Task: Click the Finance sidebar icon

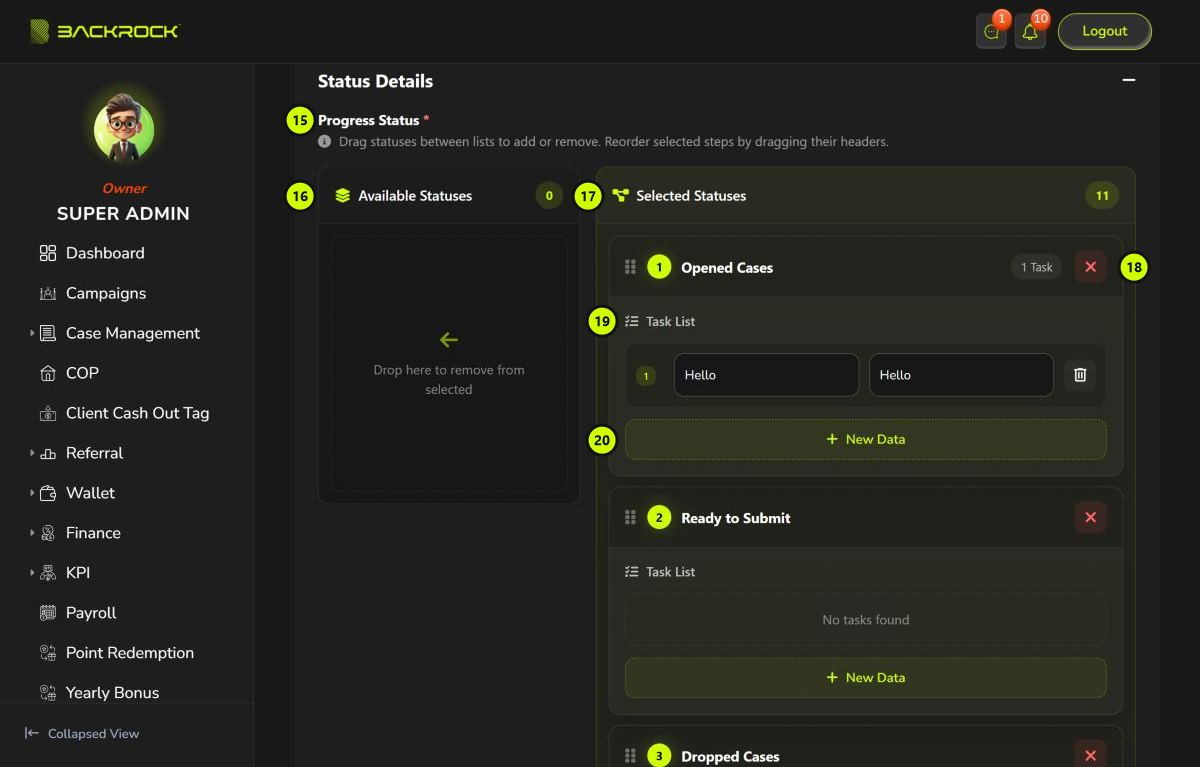Action: (x=48, y=533)
